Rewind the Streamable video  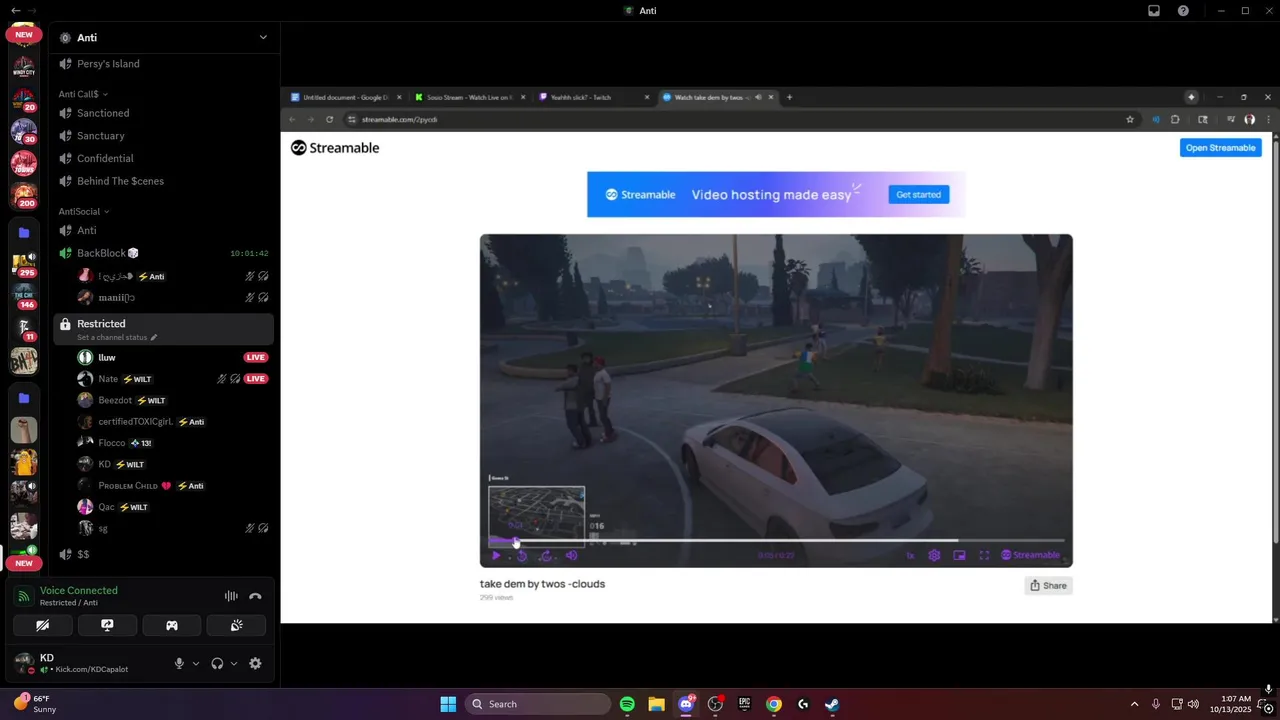(x=522, y=555)
